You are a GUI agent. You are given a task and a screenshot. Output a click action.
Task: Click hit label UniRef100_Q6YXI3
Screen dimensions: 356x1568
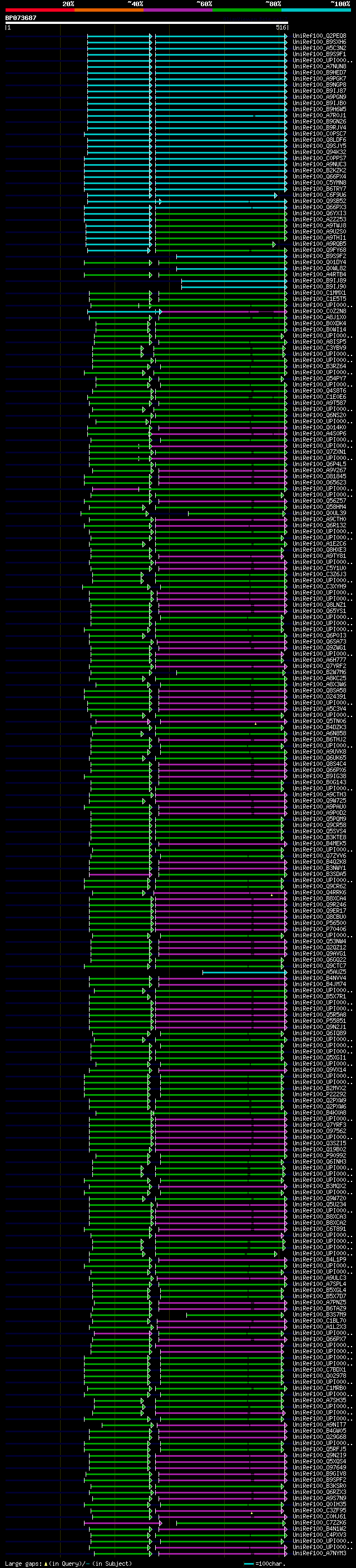pyautogui.click(x=319, y=213)
